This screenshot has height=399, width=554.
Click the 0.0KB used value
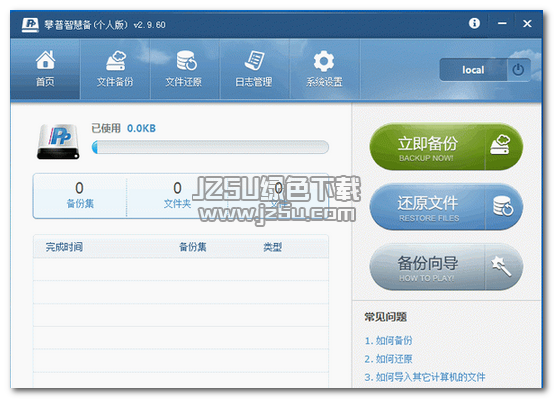coord(141,128)
